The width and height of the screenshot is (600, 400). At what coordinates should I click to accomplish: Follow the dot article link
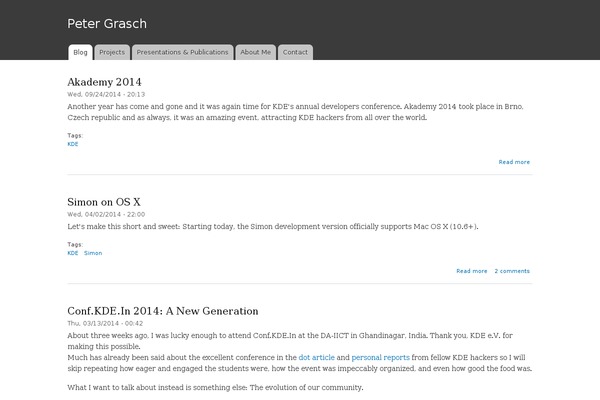pyautogui.click(x=316, y=357)
